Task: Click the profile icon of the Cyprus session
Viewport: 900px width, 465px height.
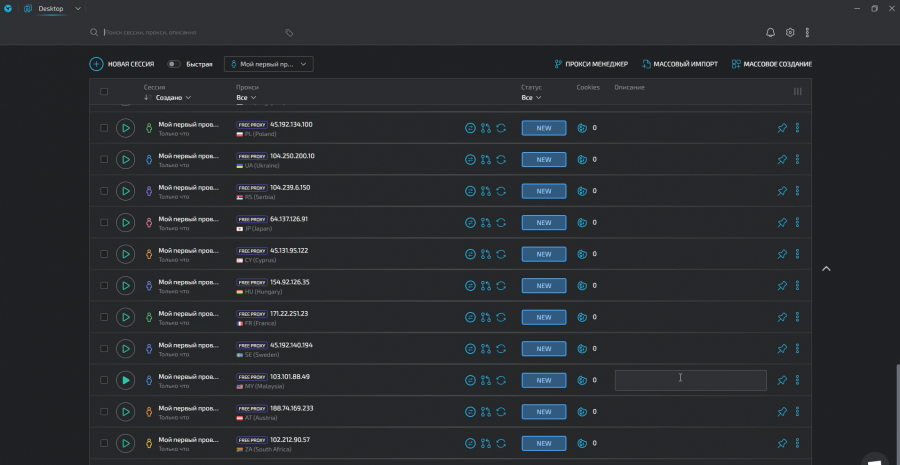Action: pos(149,254)
